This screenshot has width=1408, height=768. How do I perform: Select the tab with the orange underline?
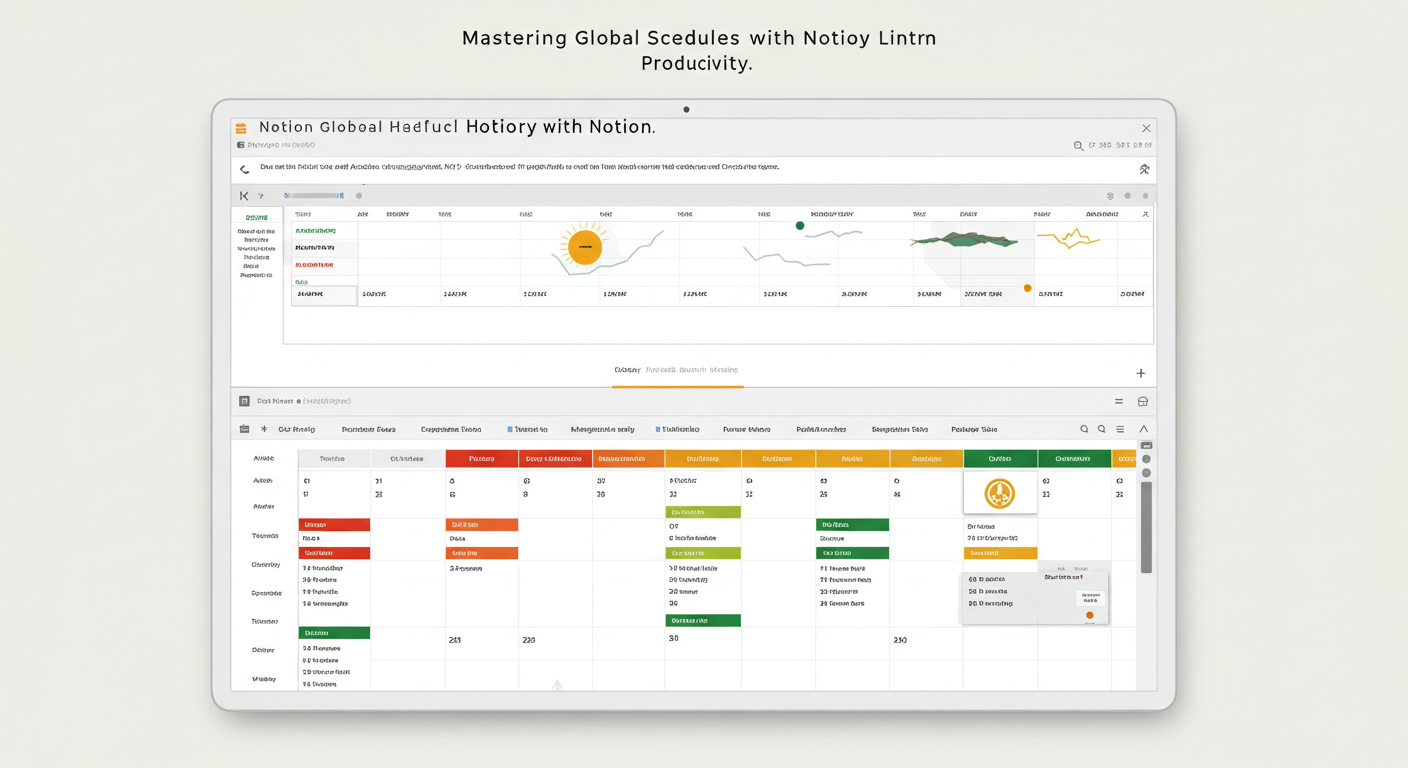tap(677, 371)
